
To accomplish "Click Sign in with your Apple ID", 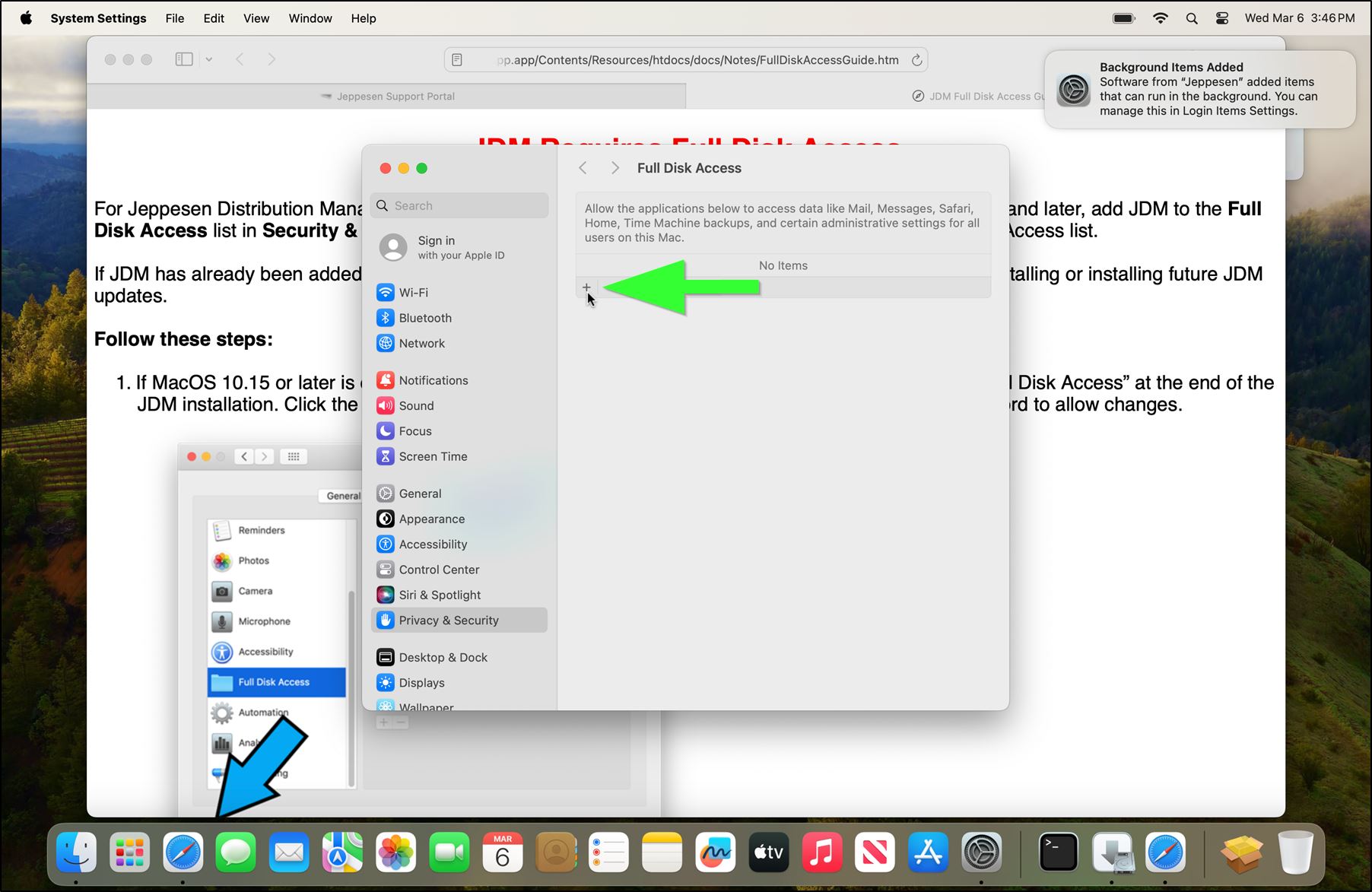I will 459,247.
